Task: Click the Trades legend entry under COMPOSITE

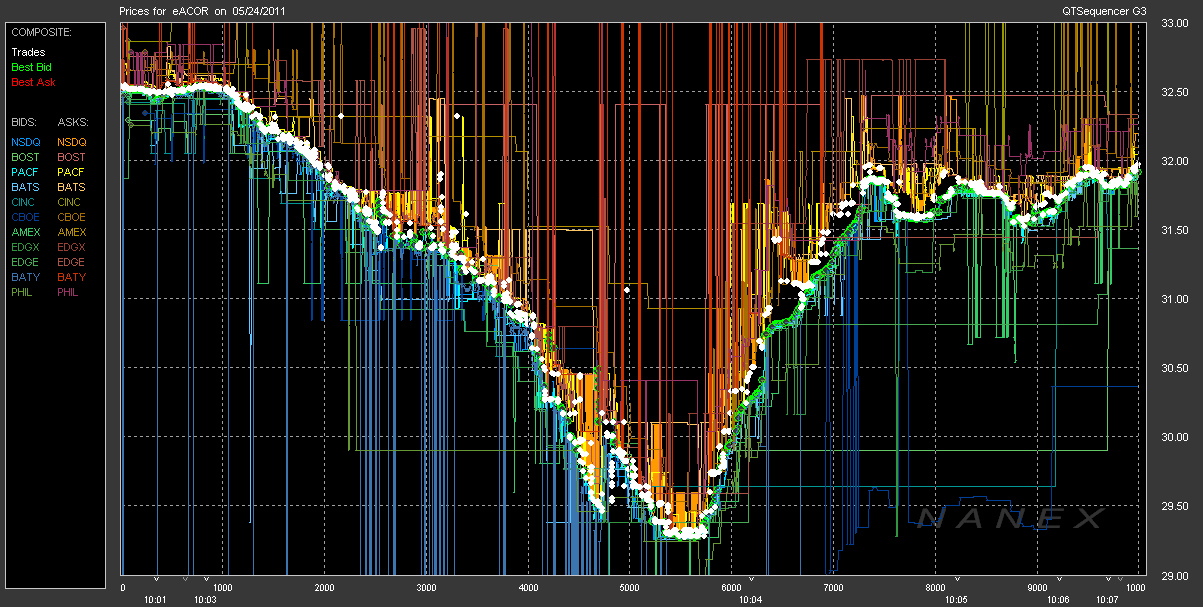Action: click(28, 52)
